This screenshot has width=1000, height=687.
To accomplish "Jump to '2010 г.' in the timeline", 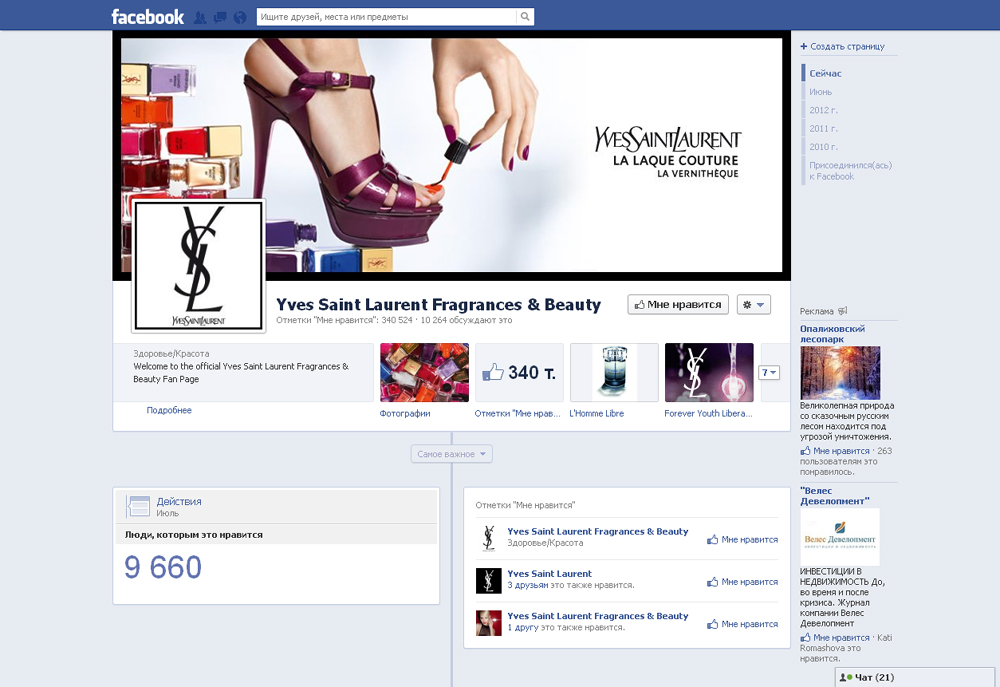I will pos(823,147).
